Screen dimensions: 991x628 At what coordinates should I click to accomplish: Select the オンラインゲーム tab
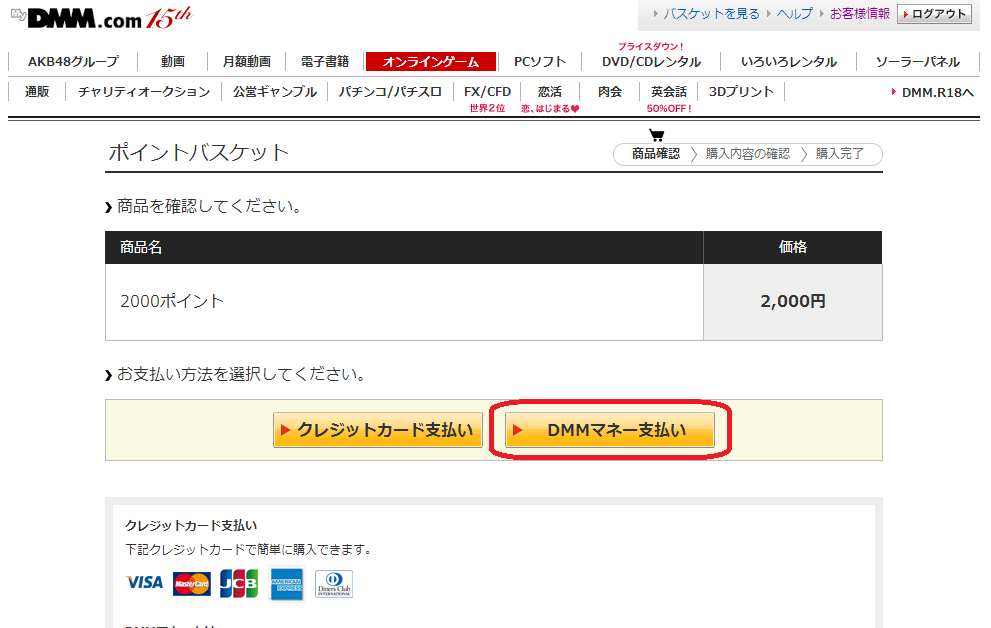[x=430, y=62]
